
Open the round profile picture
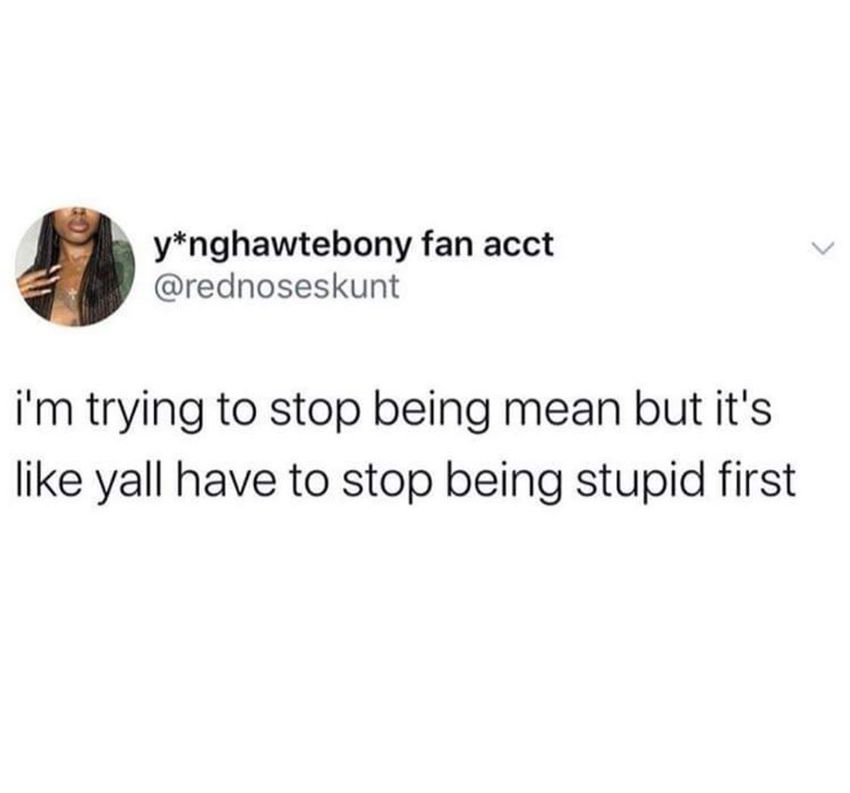point(75,267)
